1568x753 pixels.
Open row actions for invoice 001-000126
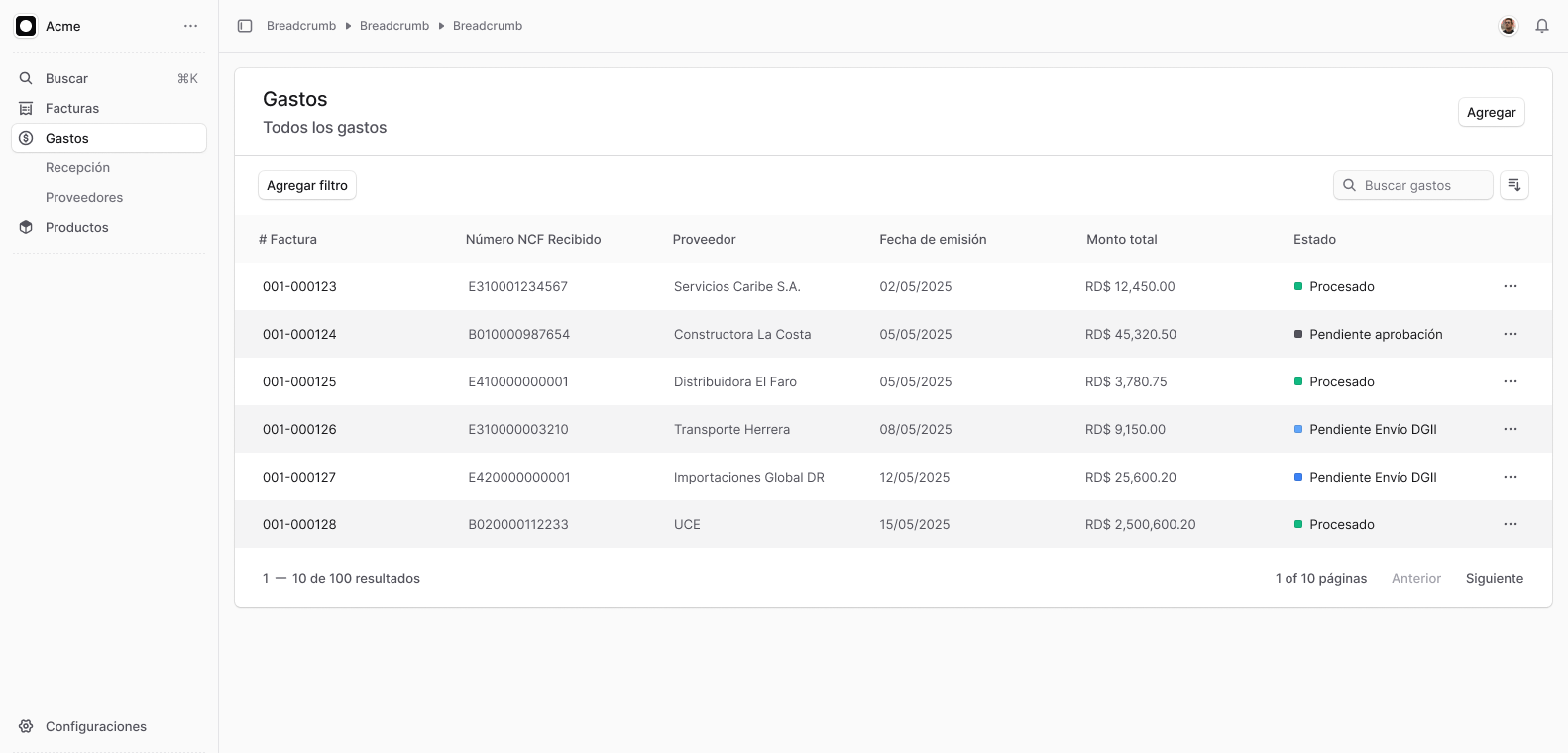click(1510, 429)
